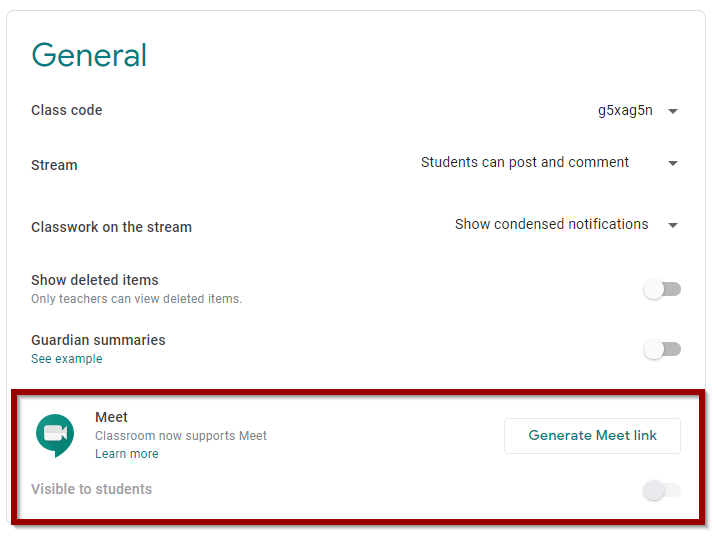Click the green Meet camera icon

click(x=55, y=435)
